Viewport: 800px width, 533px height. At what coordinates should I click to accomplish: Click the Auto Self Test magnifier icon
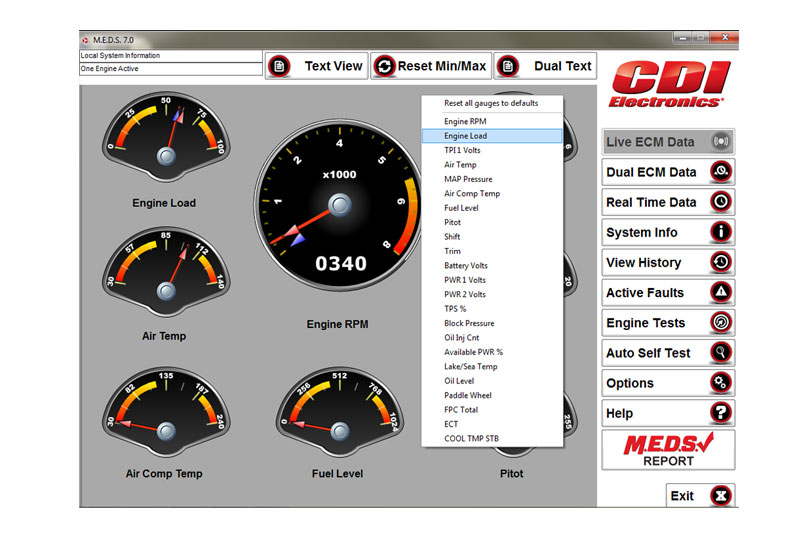click(720, 353)
